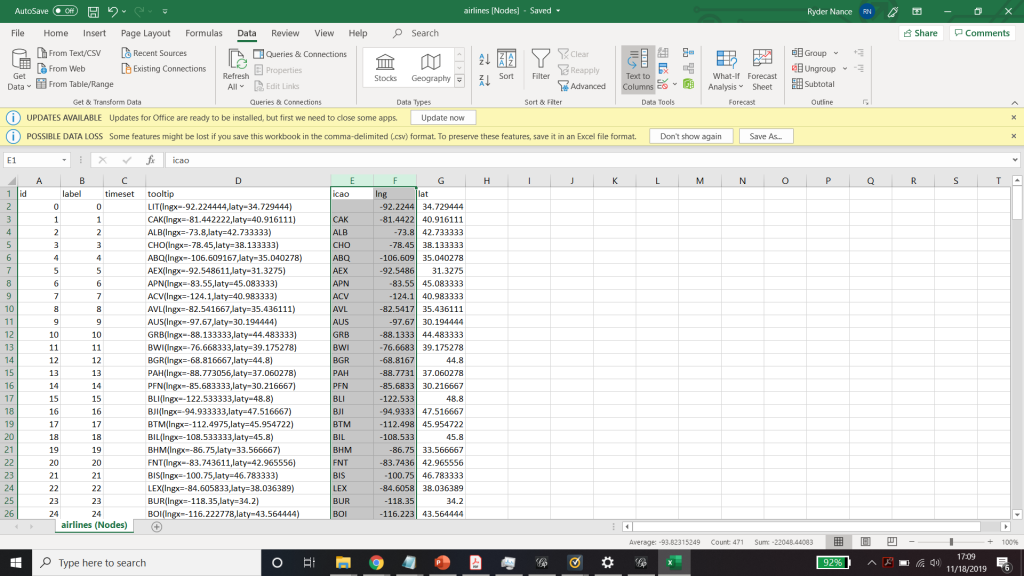Click the Subtotal outline icon
This screenshot has height=576, width=1024.
point(813,84)
